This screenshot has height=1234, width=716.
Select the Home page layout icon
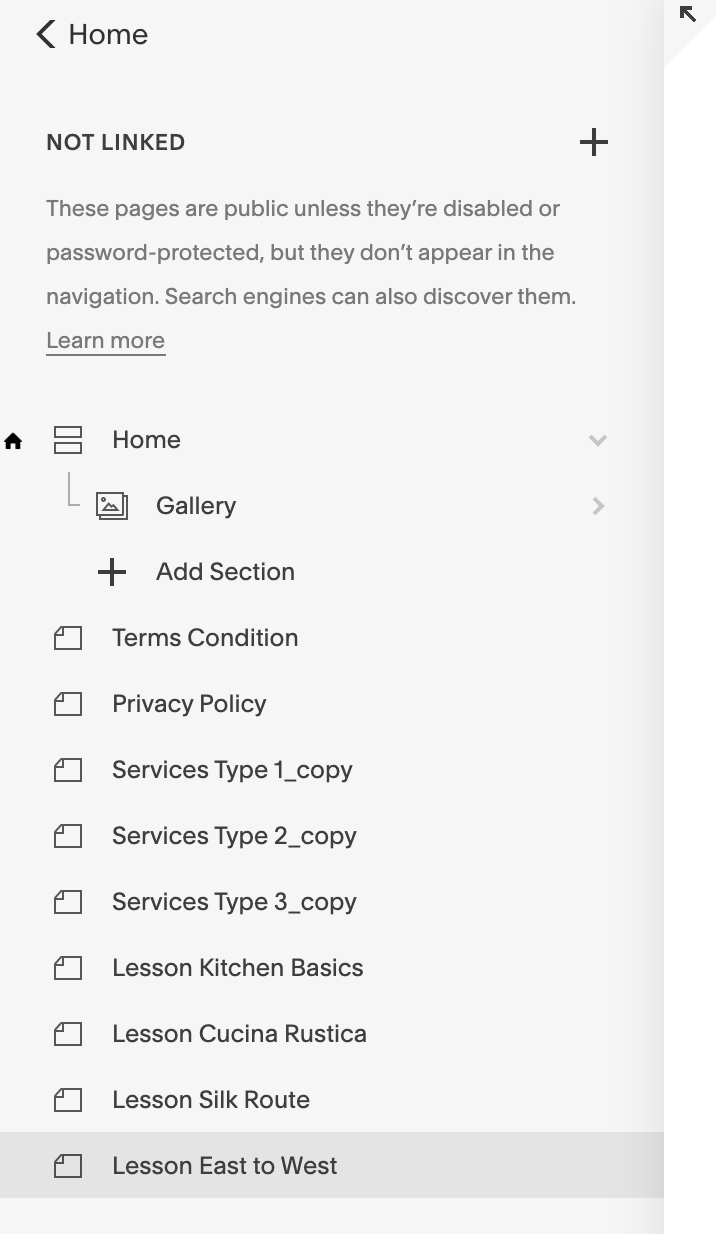(x=67, y=440)
